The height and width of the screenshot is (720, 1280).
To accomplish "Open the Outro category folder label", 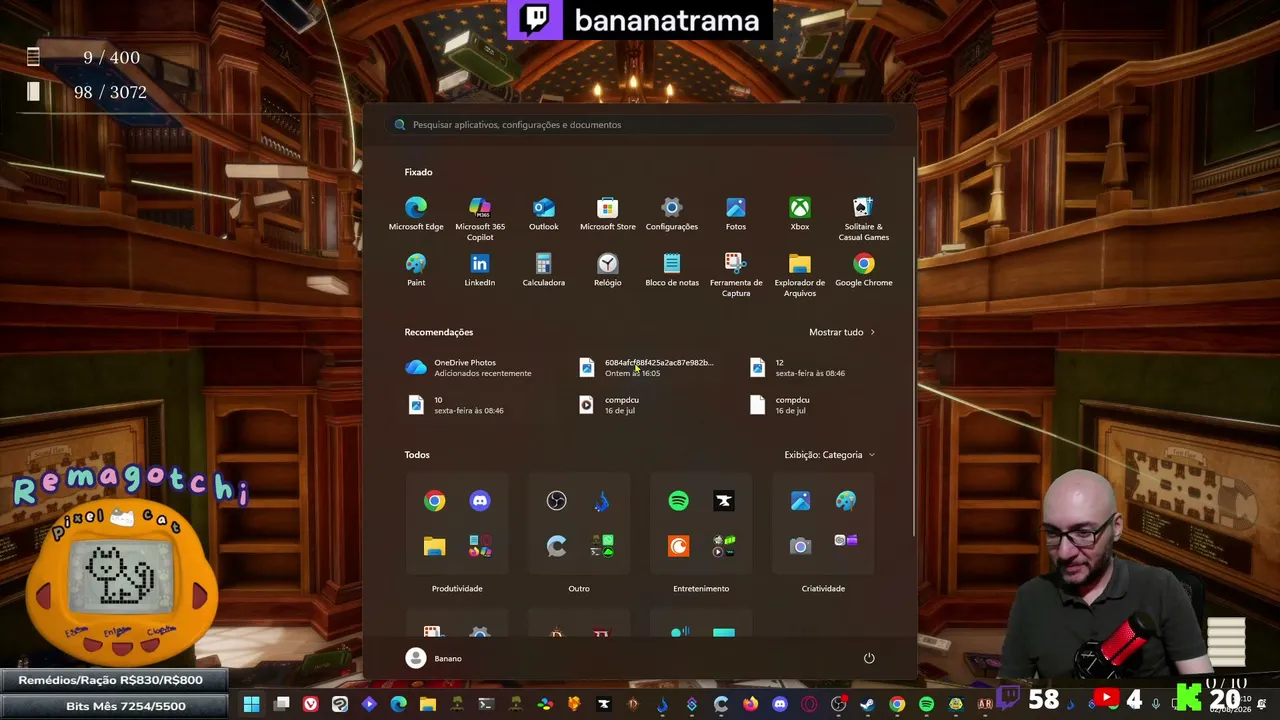I will click(x=579, y=589).
